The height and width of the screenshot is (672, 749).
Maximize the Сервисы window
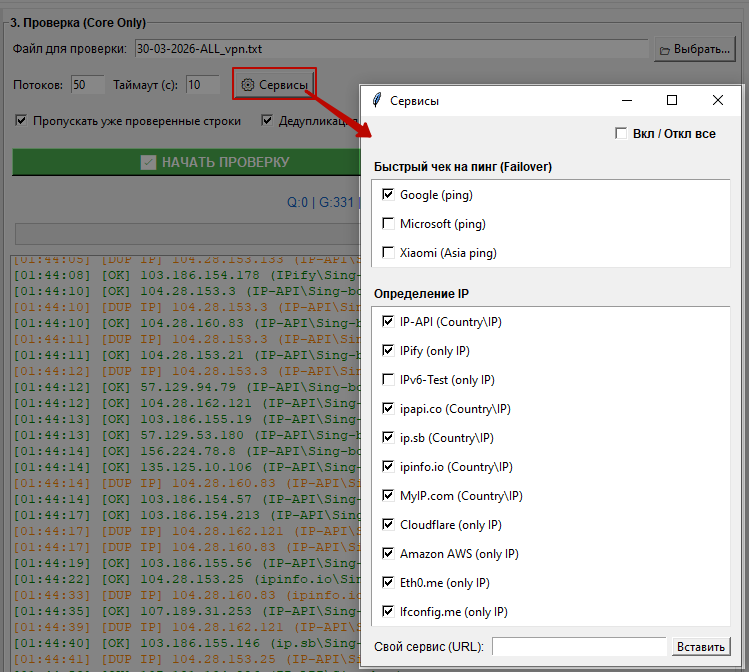pos(672,100)
